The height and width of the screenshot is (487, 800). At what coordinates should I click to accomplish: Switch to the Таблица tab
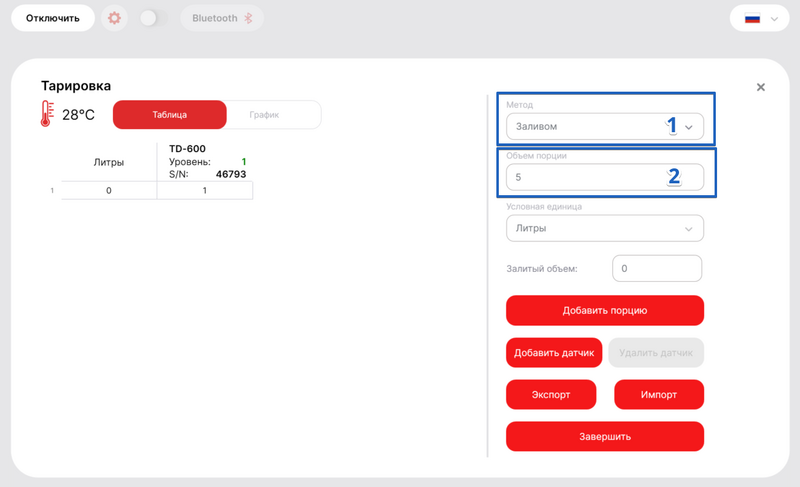(x=169, y=115)
